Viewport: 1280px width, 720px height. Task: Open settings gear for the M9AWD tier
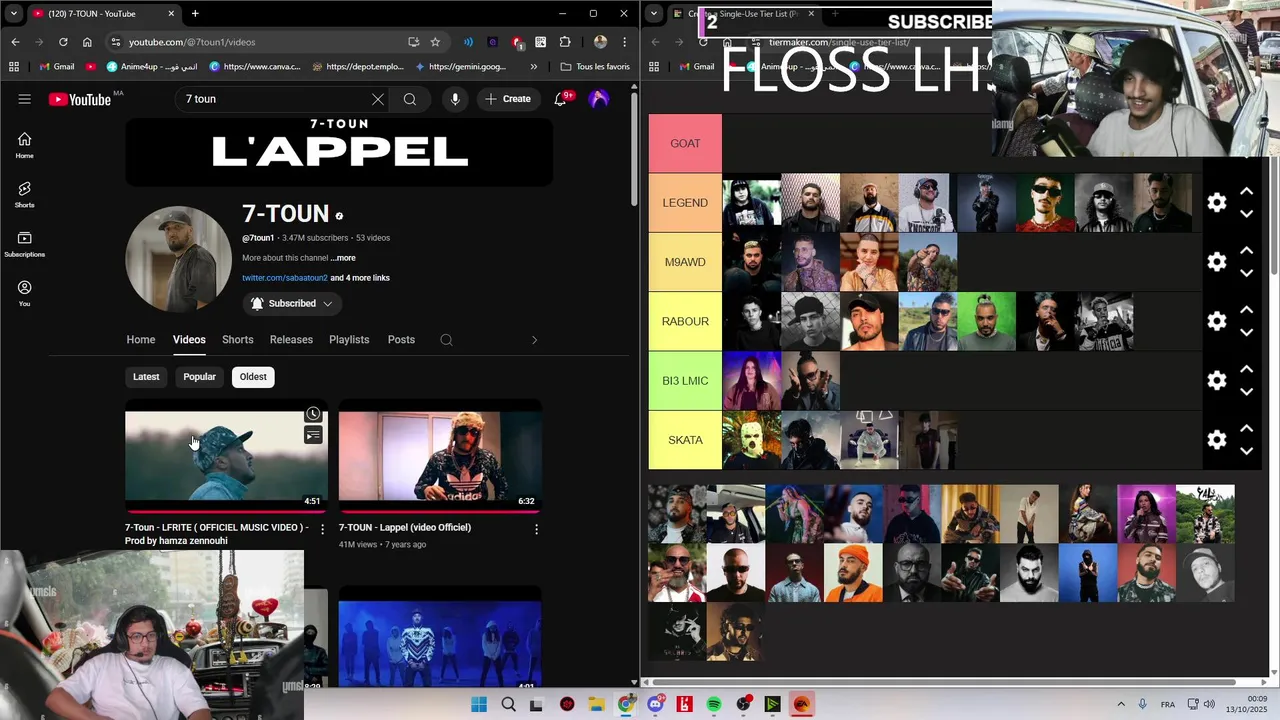click(x=1217, y=262)
